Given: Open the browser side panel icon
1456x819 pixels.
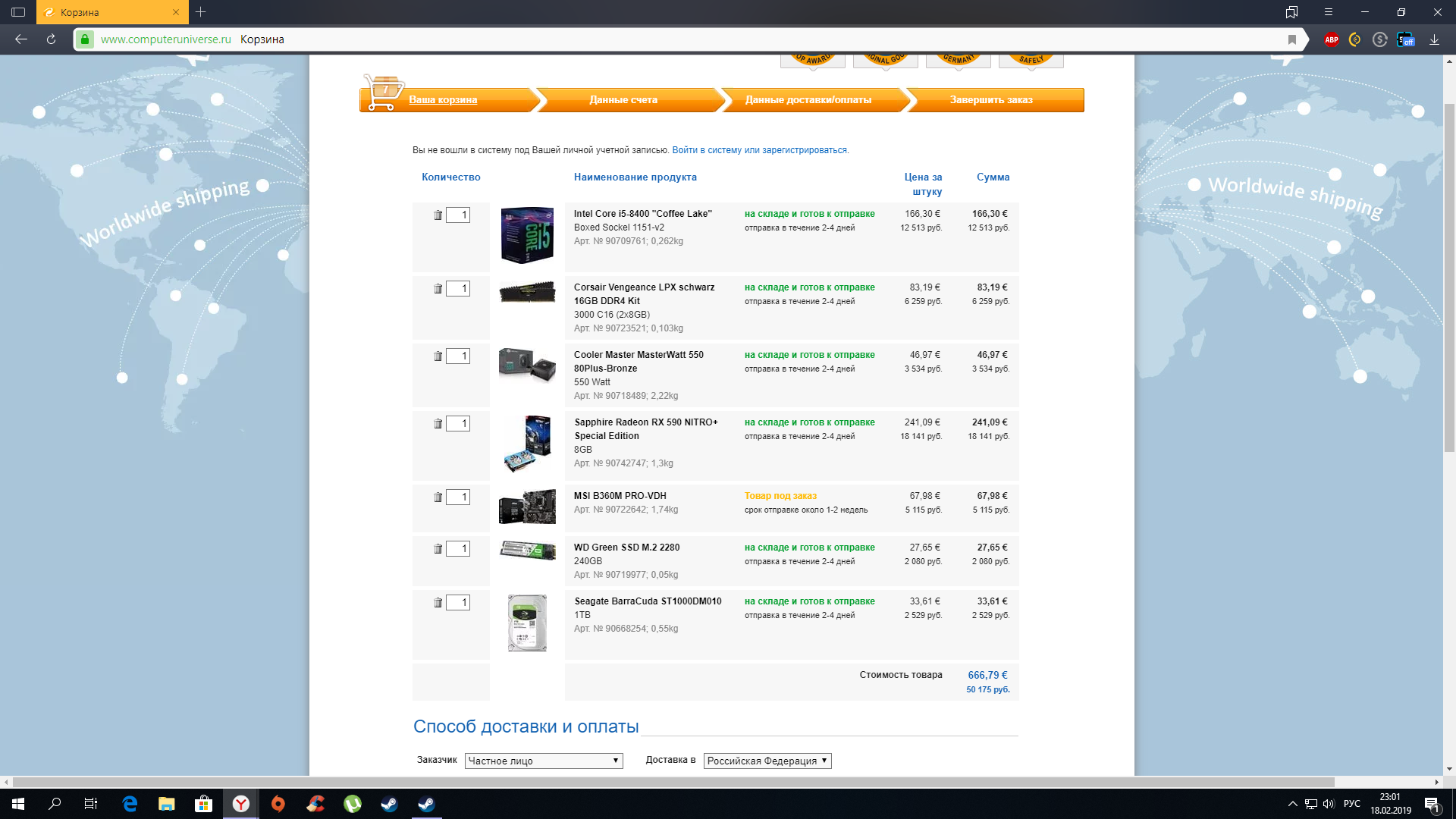Looking at the screenshot, I should tap(18, 12).
